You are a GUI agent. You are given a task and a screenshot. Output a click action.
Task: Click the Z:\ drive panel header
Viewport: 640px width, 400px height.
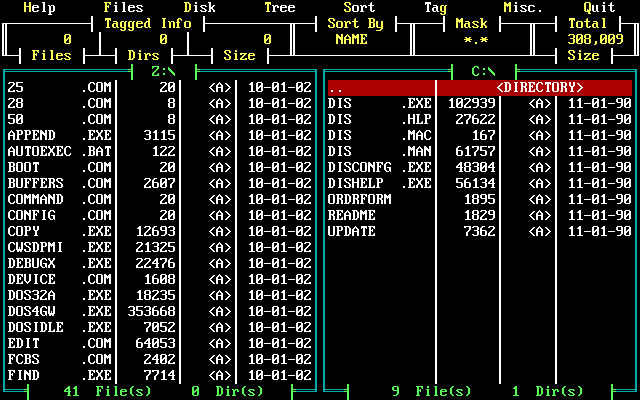(x=163, y=72)
